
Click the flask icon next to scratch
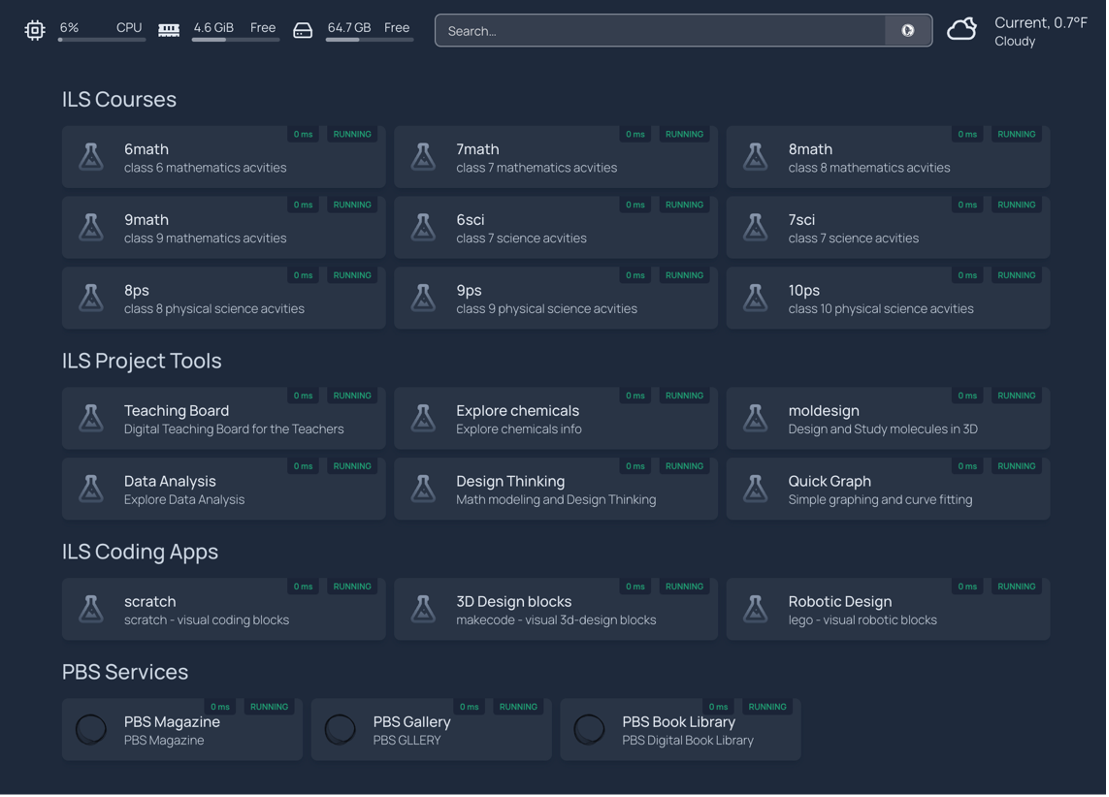[91, 609]
